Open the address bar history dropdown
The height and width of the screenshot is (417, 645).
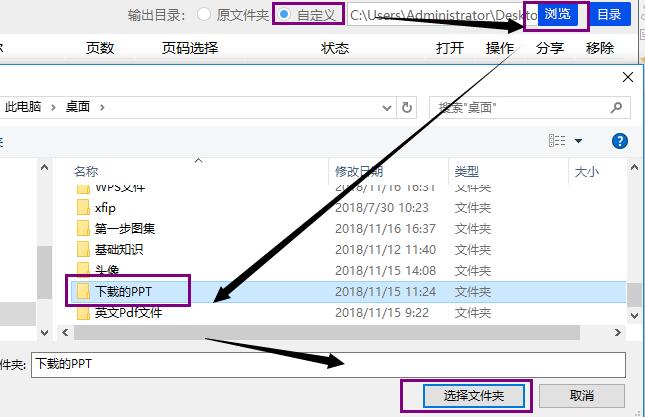click(387, 108)
